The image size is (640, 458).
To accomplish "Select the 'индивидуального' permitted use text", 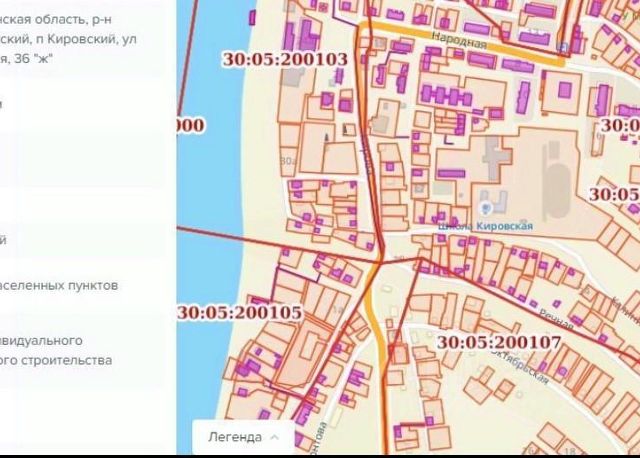I will (41, 340).
